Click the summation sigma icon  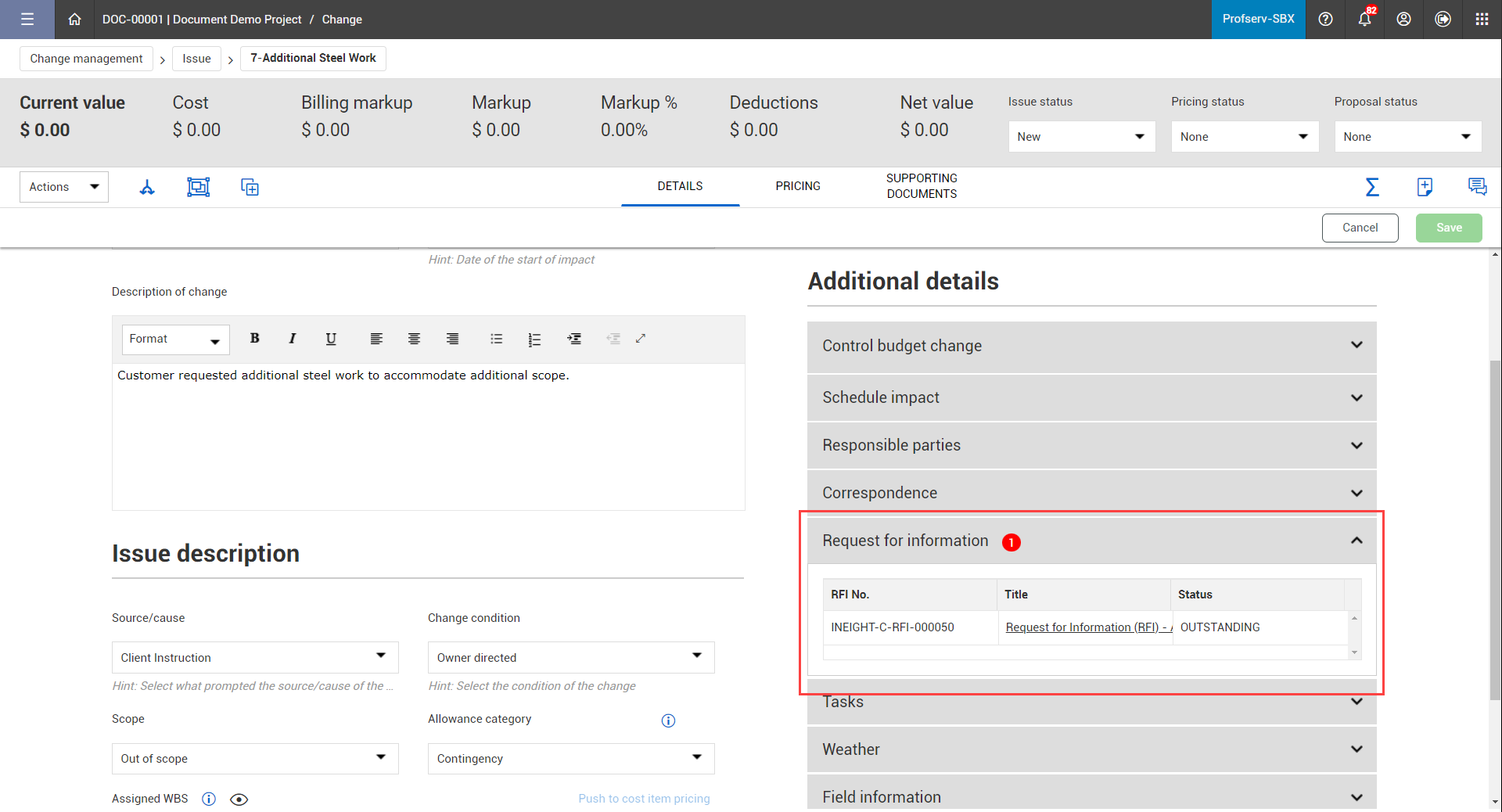coord(1372,187)
